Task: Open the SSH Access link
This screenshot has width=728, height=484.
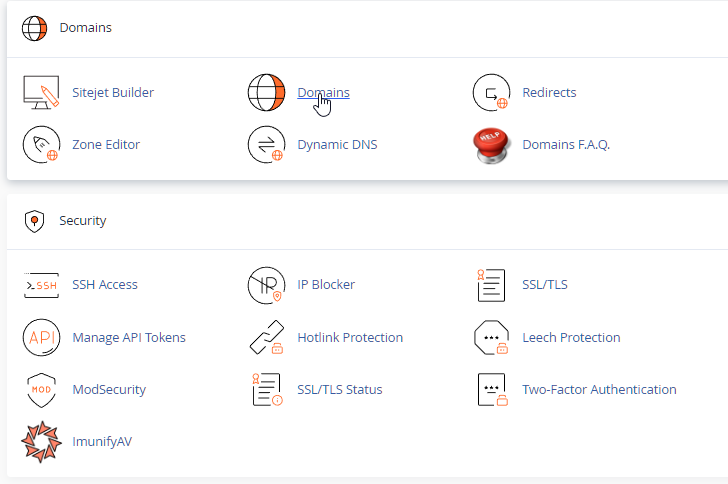Action: [x=105, y=284]
